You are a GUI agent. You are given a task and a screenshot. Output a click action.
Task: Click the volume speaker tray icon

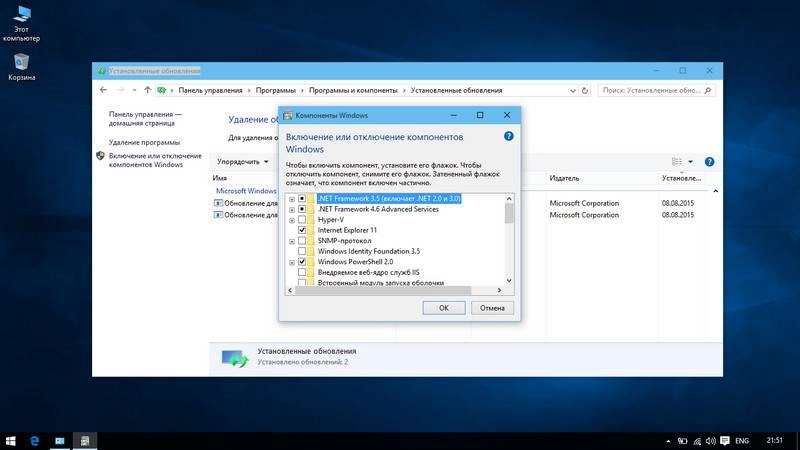(x=711, y=441)
